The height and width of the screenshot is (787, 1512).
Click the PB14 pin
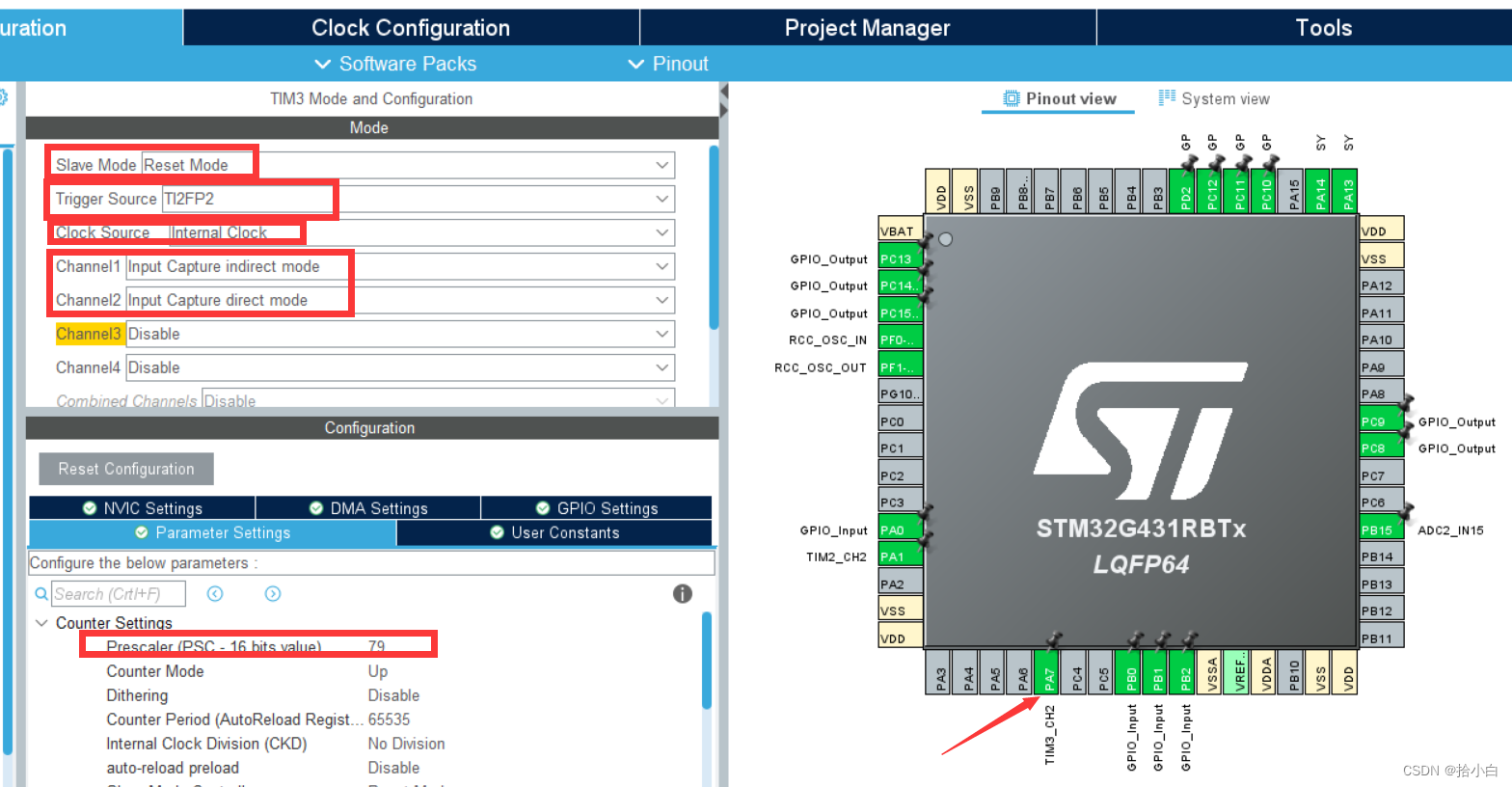click(x=1381, y=556)
